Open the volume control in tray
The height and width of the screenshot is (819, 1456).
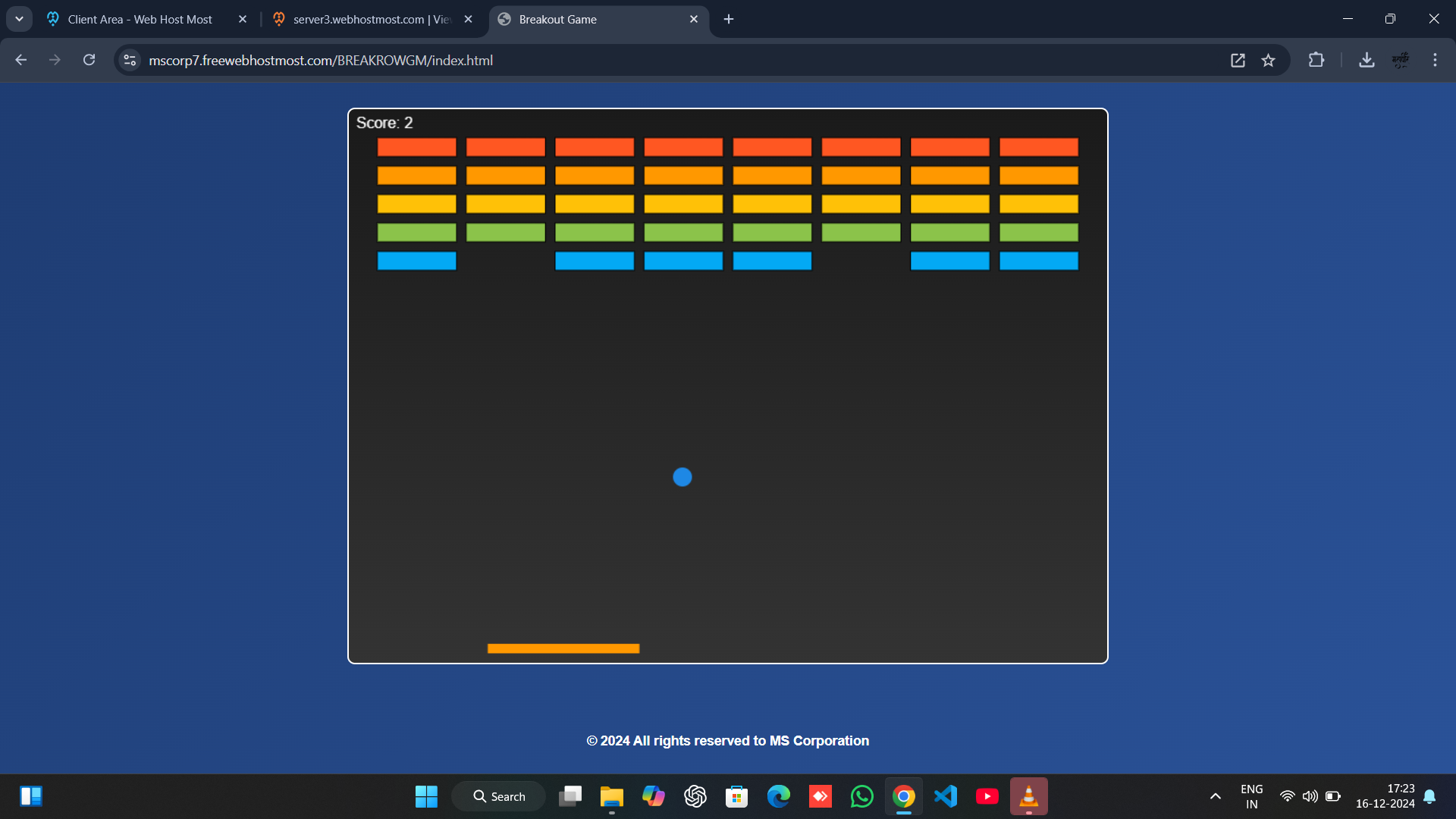1310,796
